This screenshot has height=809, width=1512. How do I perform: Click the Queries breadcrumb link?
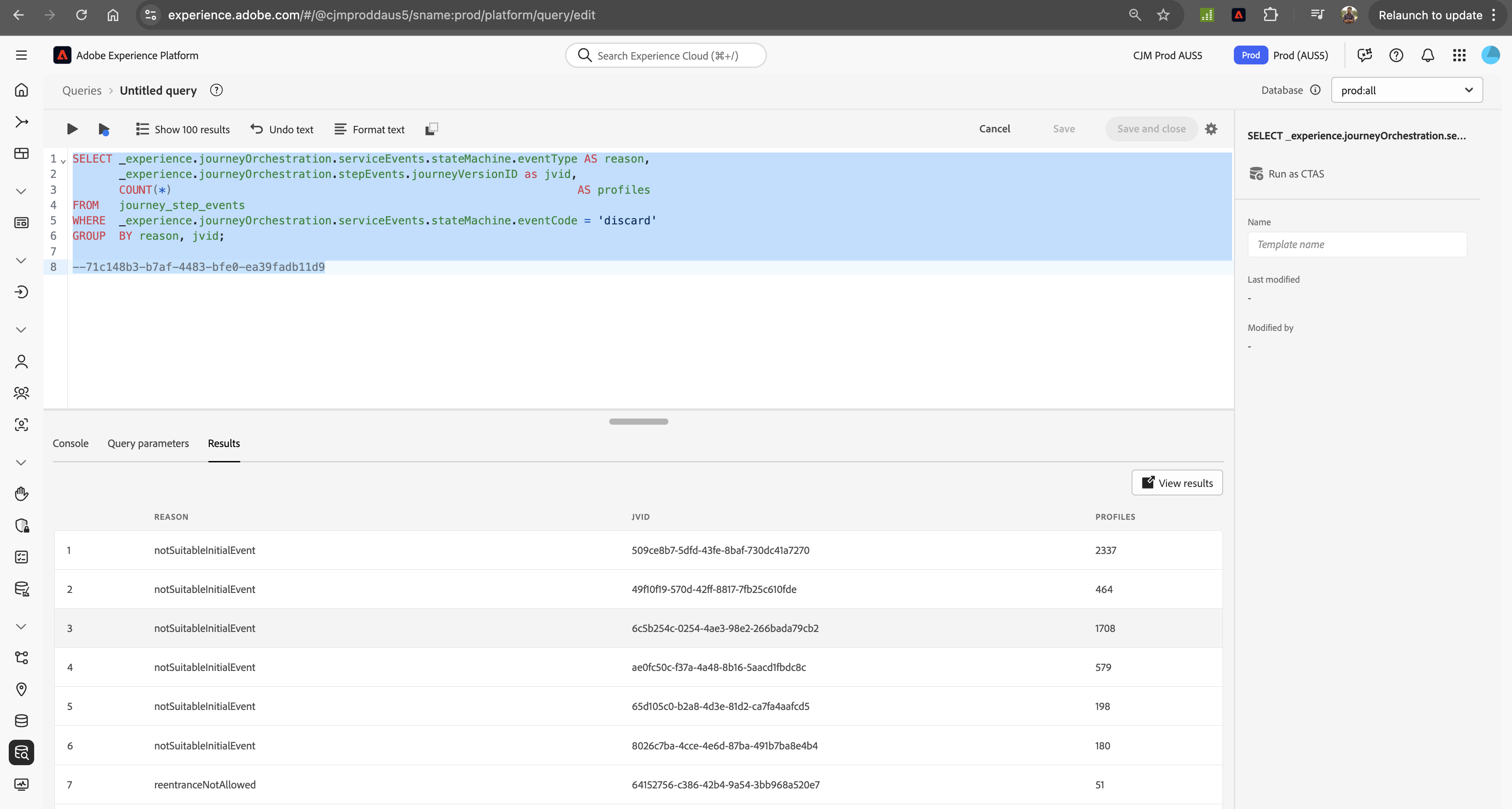[x=81, y=90]
